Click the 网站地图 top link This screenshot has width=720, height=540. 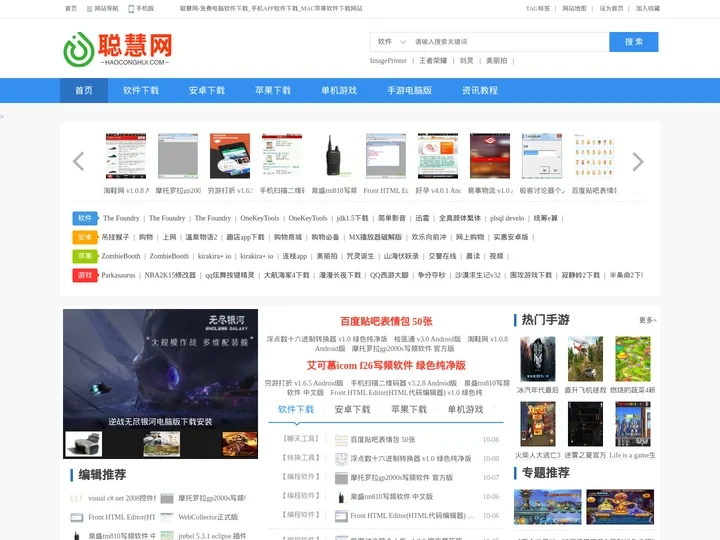tap(574, 8)
